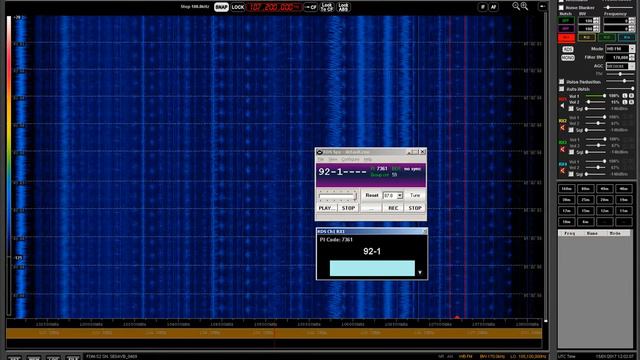Select the IF view button
640x360 pixels.
[x=482, y=7]
